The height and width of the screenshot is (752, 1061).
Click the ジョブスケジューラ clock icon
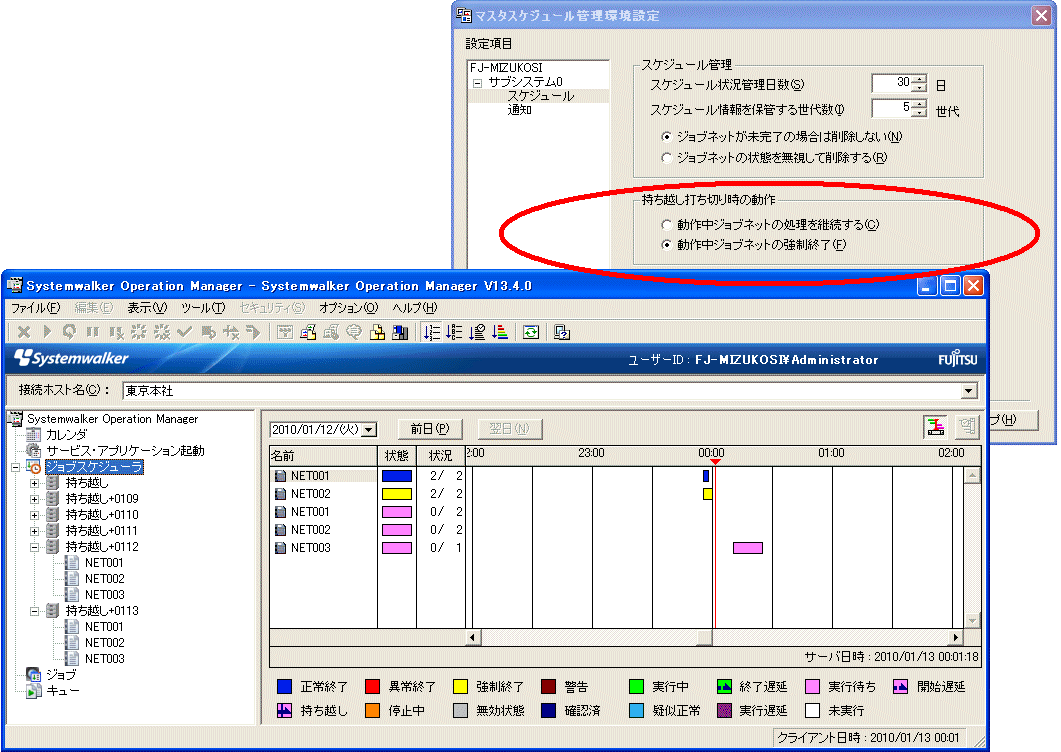pos(33,467)
